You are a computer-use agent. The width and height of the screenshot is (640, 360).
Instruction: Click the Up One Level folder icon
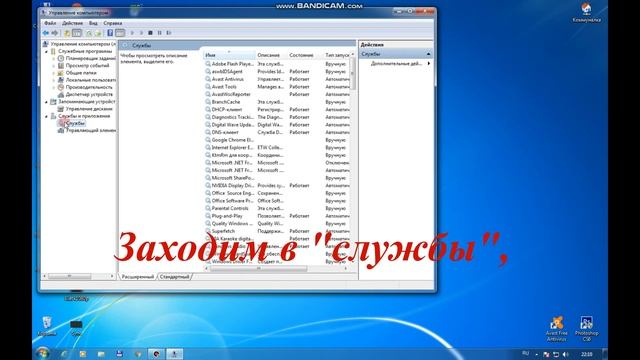(x=67, y=33)
